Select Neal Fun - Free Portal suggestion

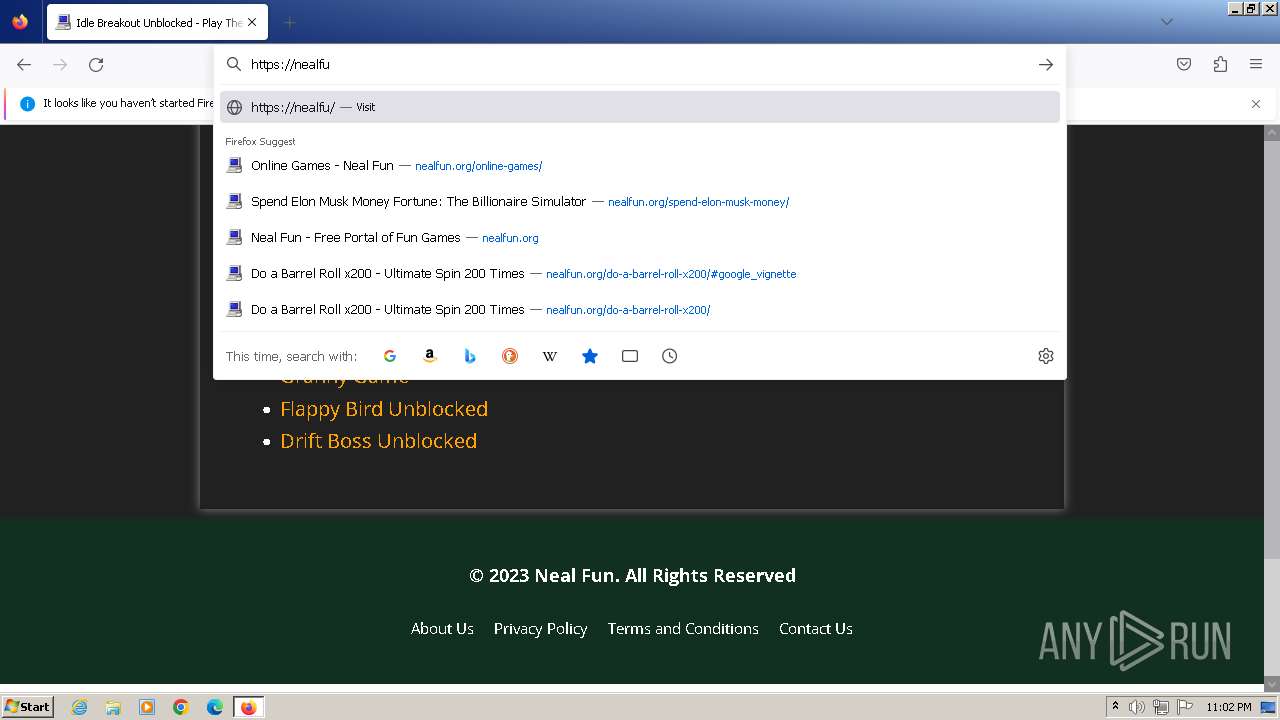[x=640, y=238]
